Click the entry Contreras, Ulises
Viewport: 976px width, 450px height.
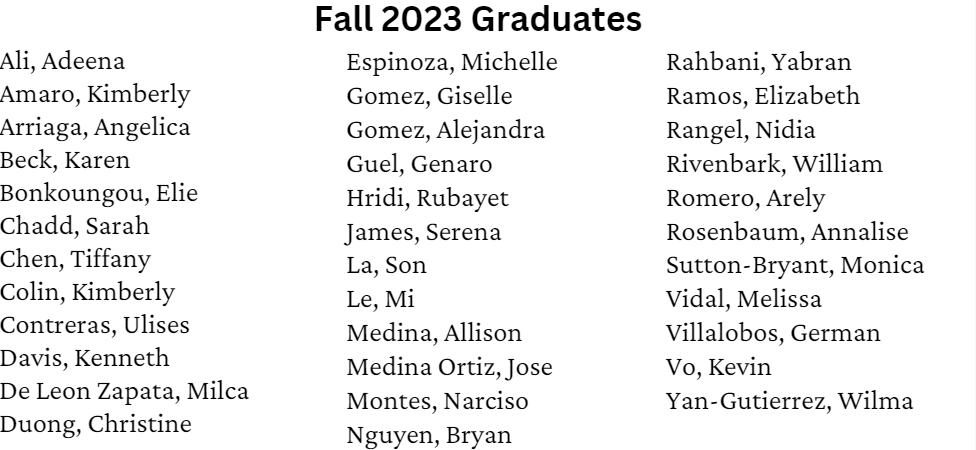(x=95, y=325)
